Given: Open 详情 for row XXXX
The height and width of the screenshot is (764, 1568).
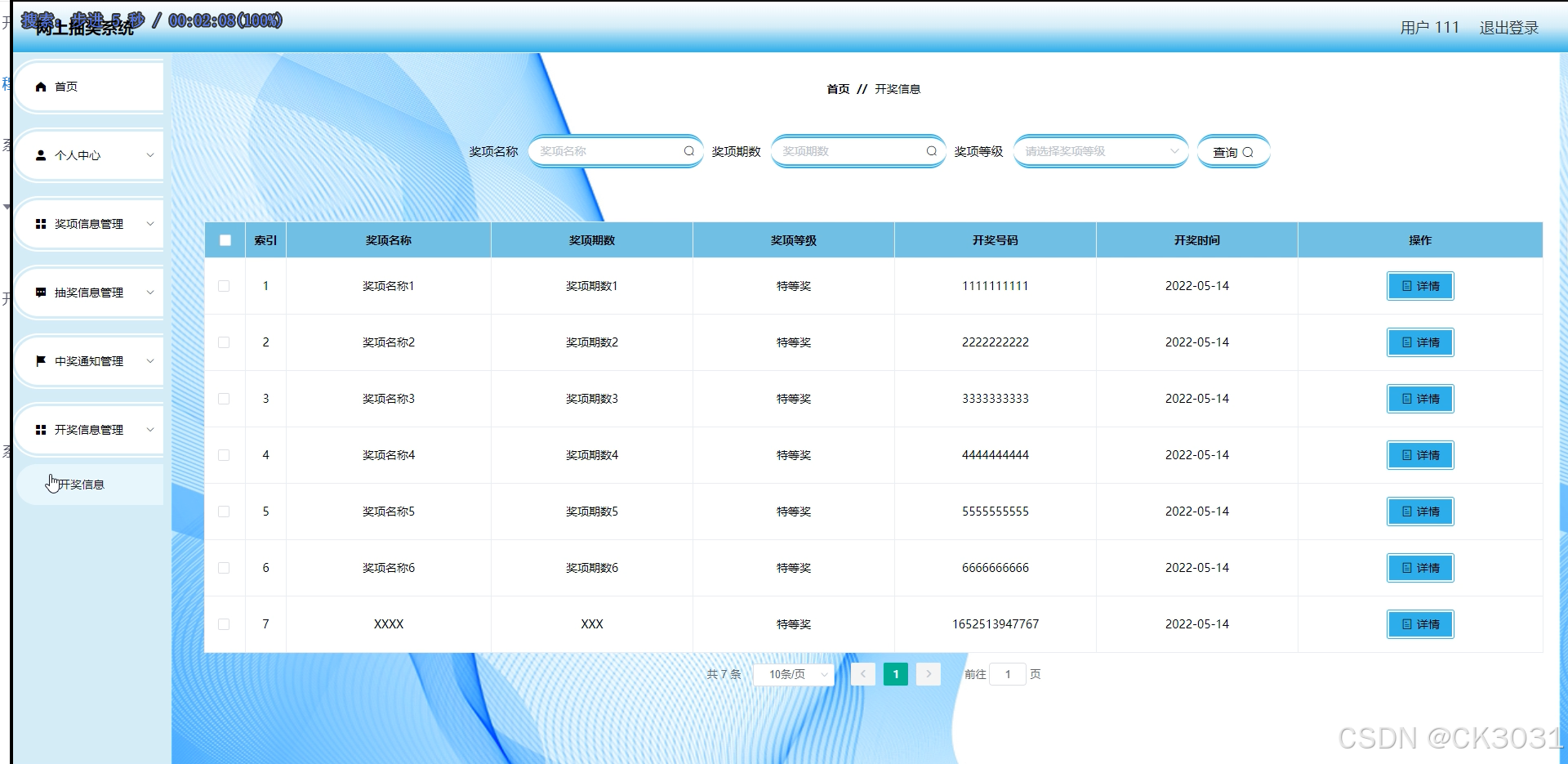Looking at the screenshot, I should click(1420, 624).
